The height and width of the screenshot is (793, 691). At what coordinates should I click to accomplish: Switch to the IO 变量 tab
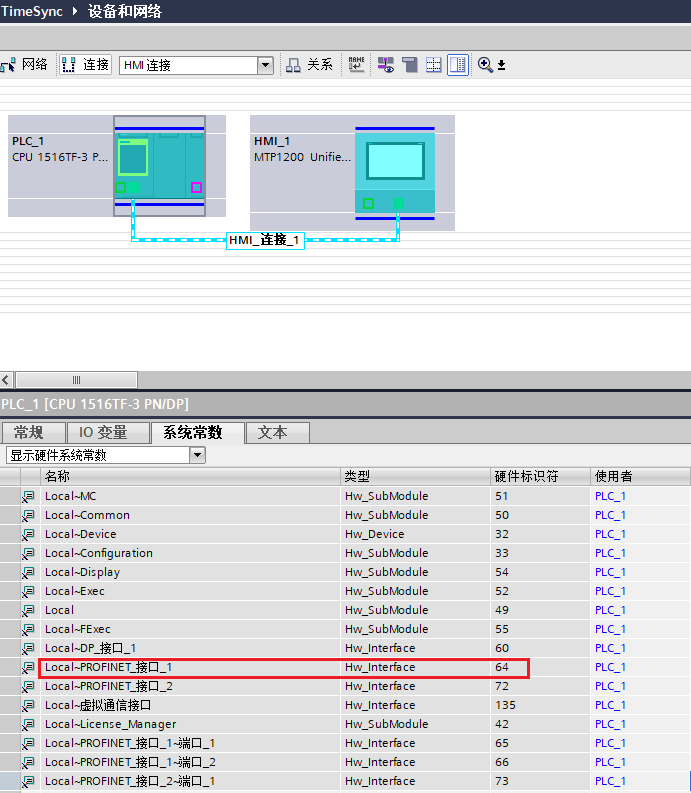108,432
